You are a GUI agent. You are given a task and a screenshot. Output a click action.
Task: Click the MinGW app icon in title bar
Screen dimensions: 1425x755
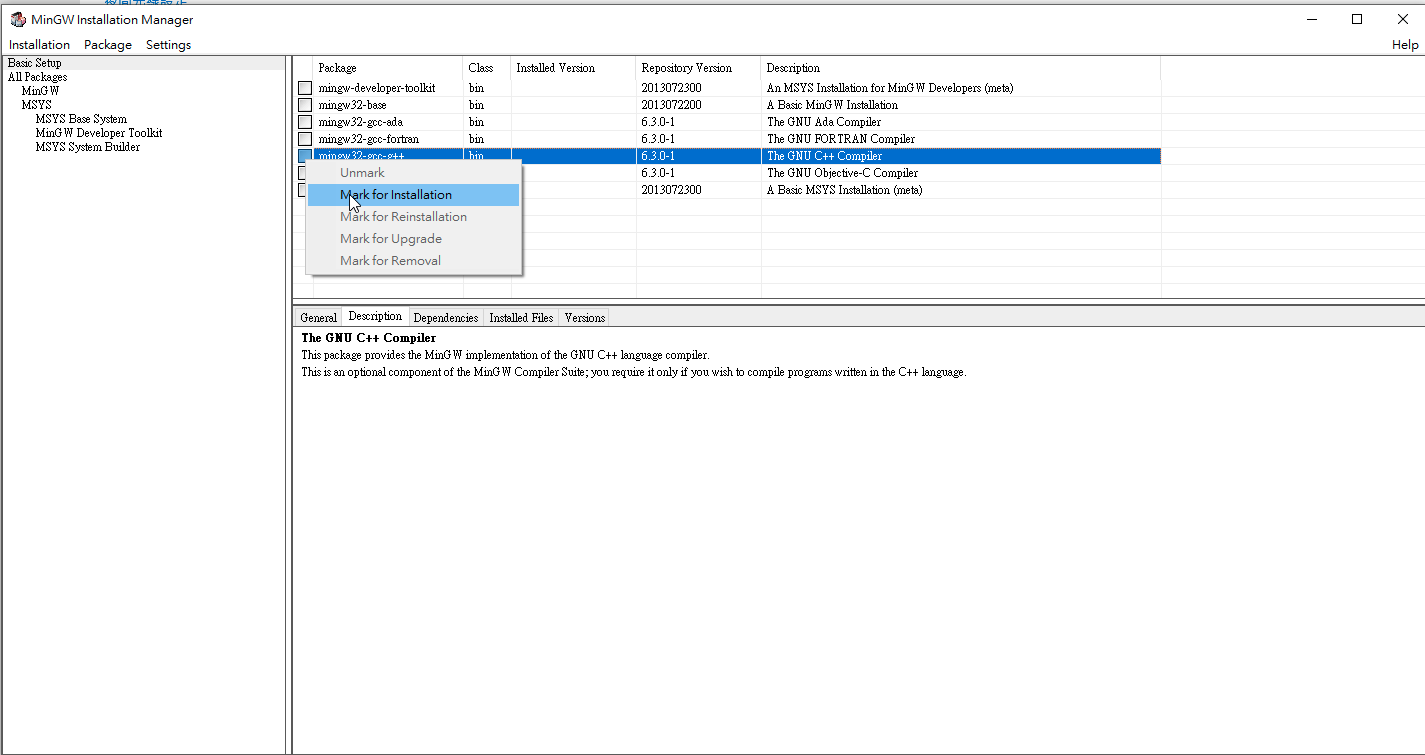tap(17, 20)
